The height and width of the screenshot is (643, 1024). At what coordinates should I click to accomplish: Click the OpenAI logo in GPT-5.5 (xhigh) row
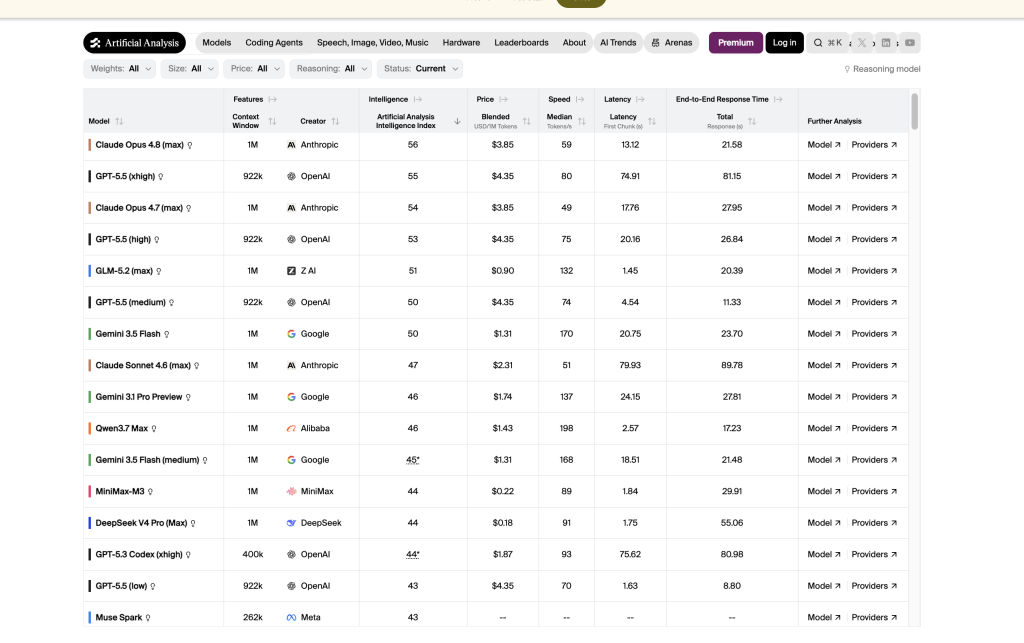click(x=291, y=177)
